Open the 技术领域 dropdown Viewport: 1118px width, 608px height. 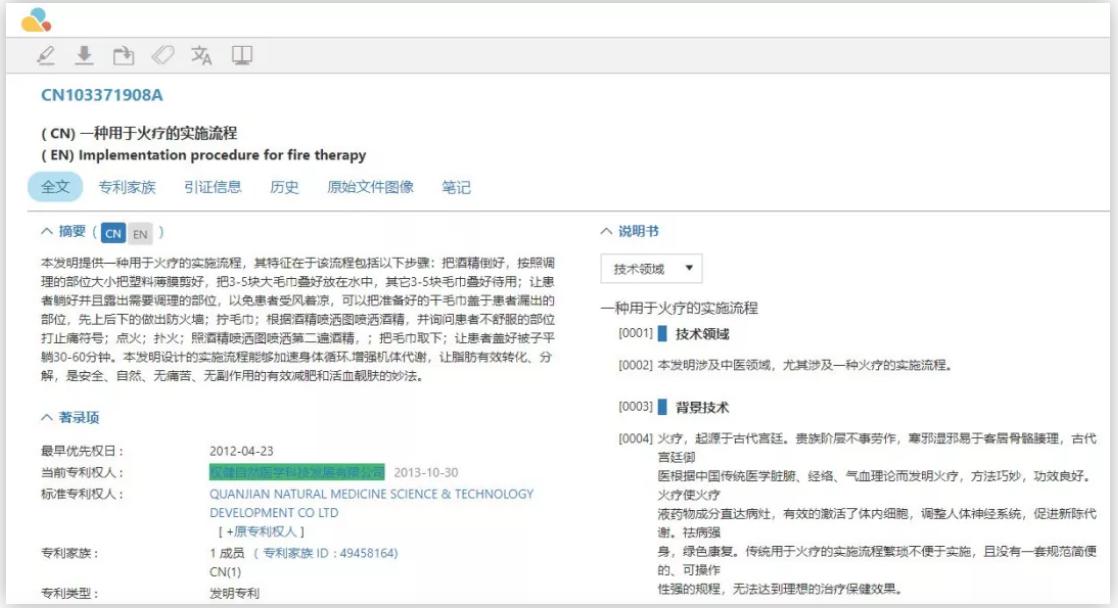click(651, 269)
